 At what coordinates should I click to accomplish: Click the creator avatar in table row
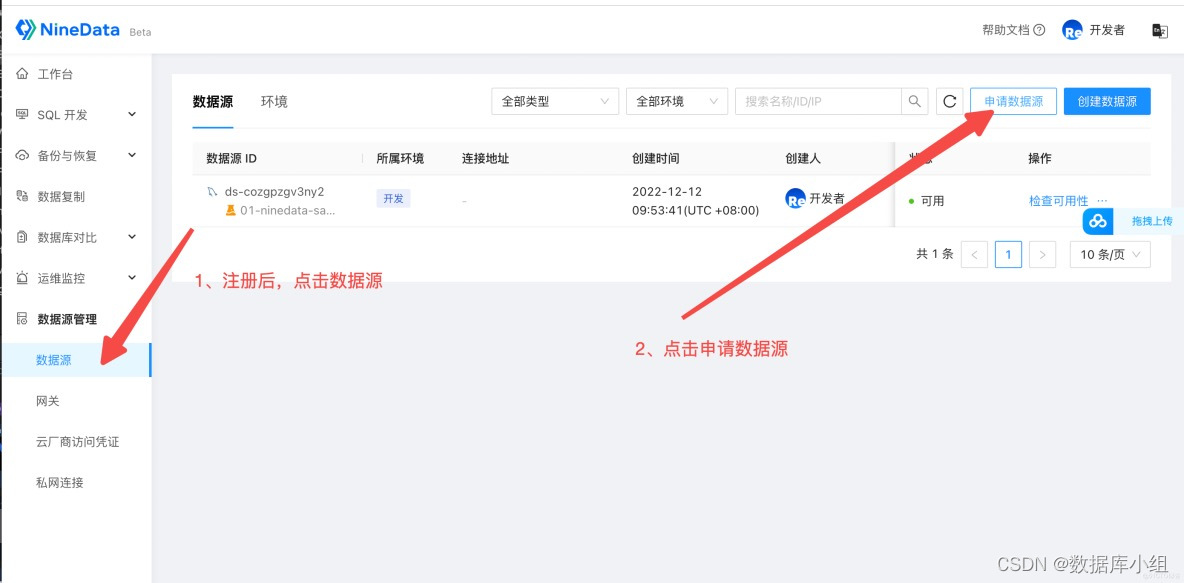(x=795, y=199)
